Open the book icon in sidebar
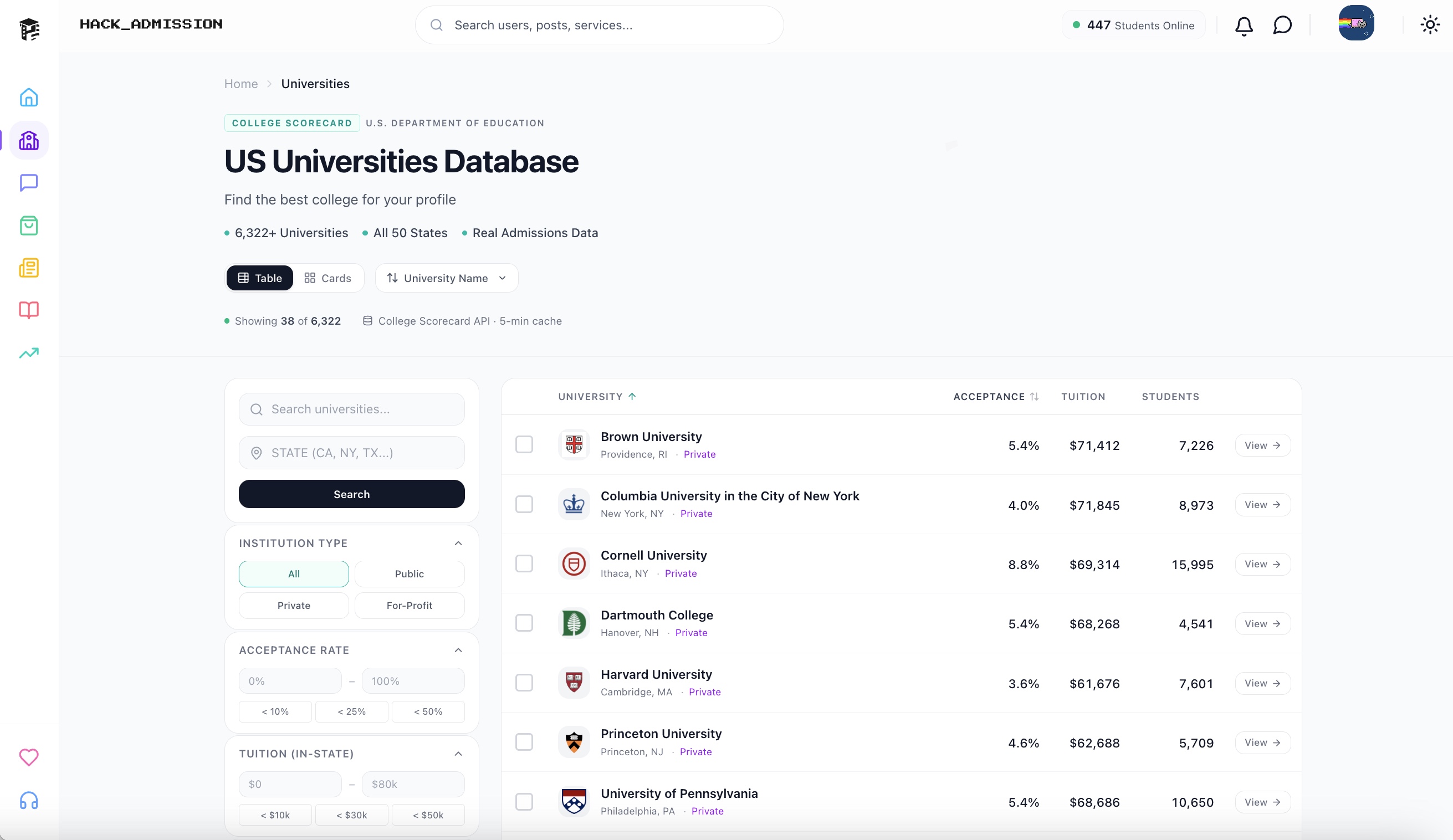This screenshot has width=1453, height=840. click(29, 311)
